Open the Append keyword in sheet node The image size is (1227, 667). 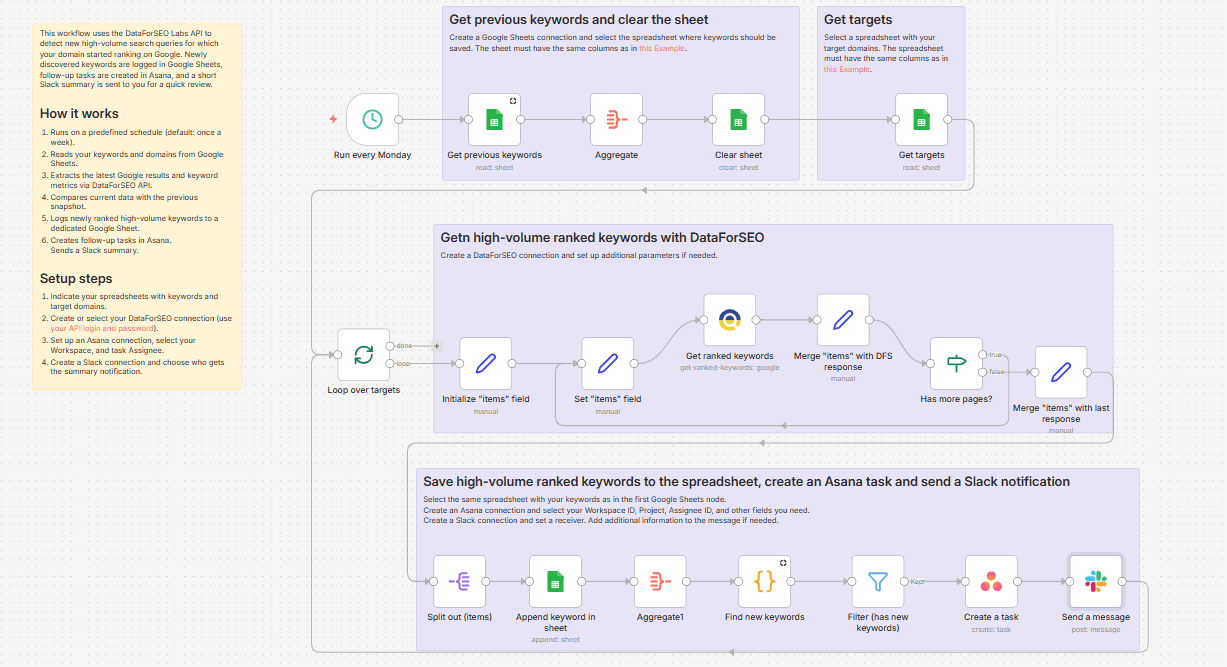(x=556, y=581)
